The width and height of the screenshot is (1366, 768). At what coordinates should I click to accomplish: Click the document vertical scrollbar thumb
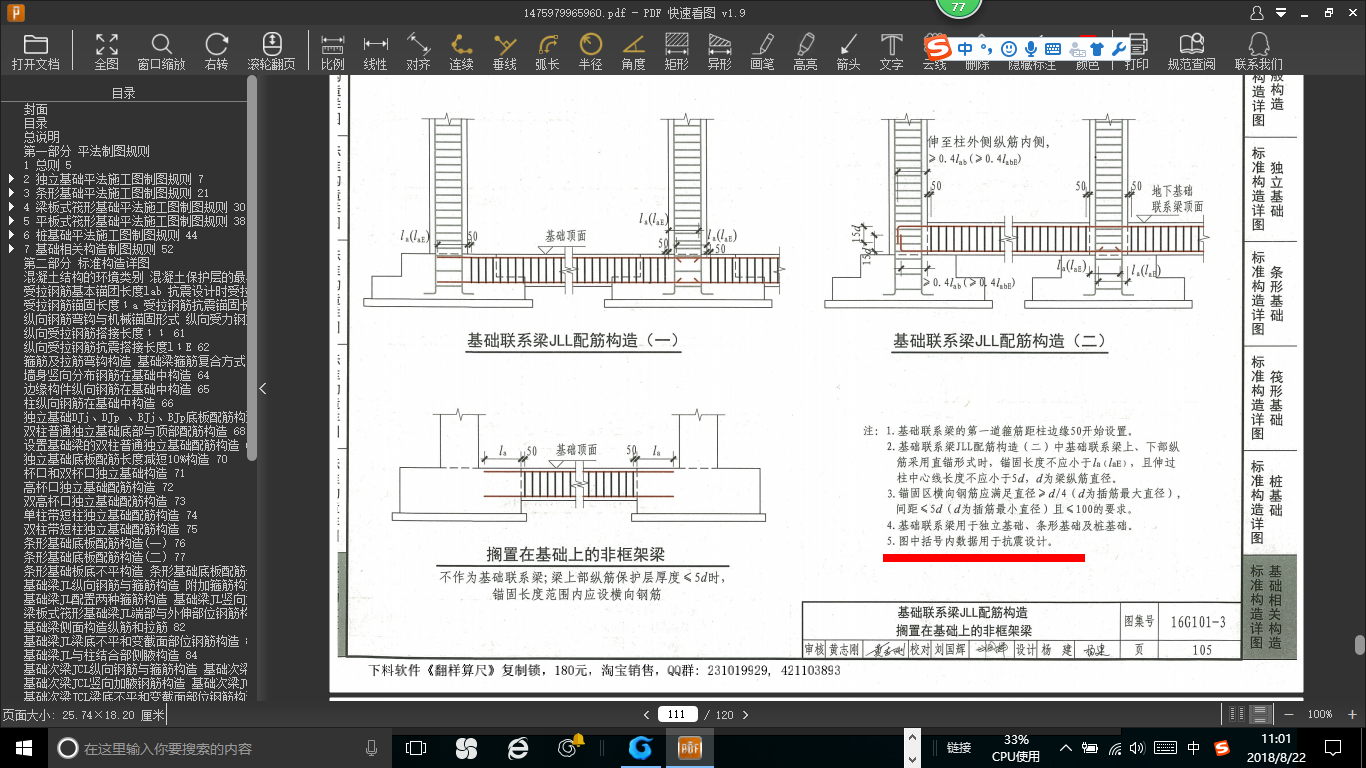[x=1359, y=645]
